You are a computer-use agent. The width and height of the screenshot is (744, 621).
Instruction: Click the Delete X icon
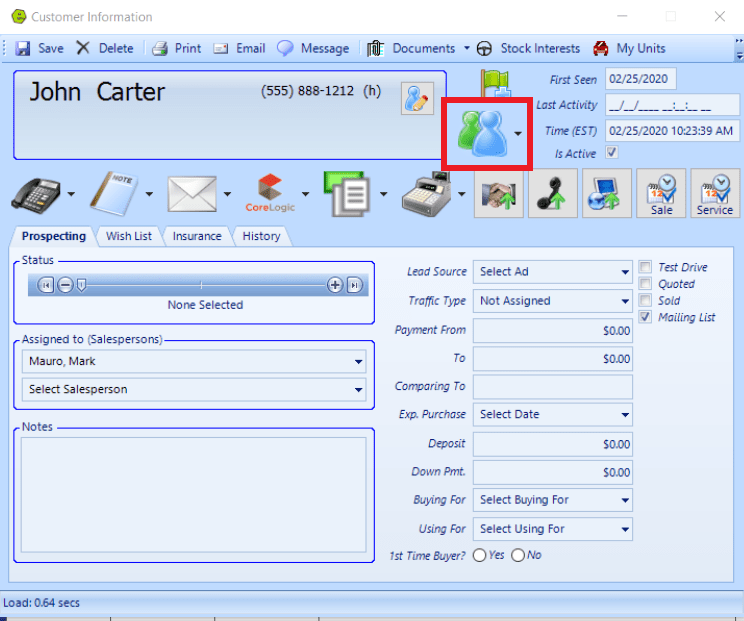point(83,48)
